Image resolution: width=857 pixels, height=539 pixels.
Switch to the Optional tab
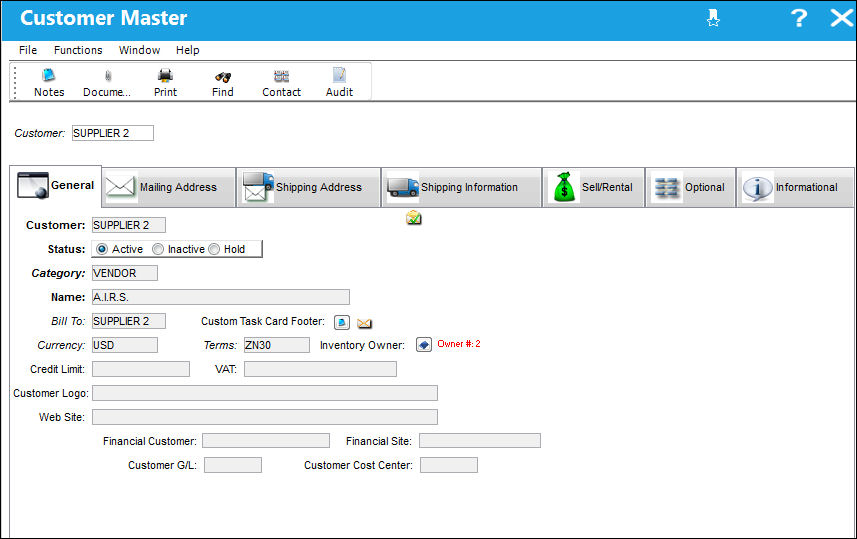[690, 188]
